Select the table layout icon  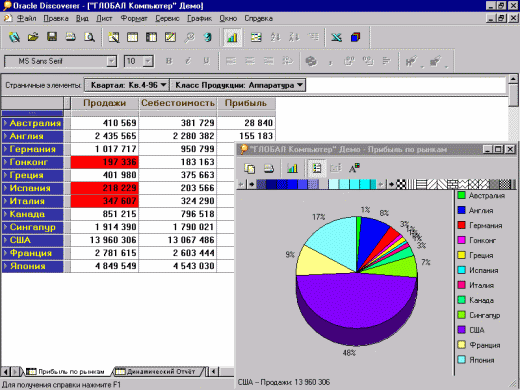(132, 37)
